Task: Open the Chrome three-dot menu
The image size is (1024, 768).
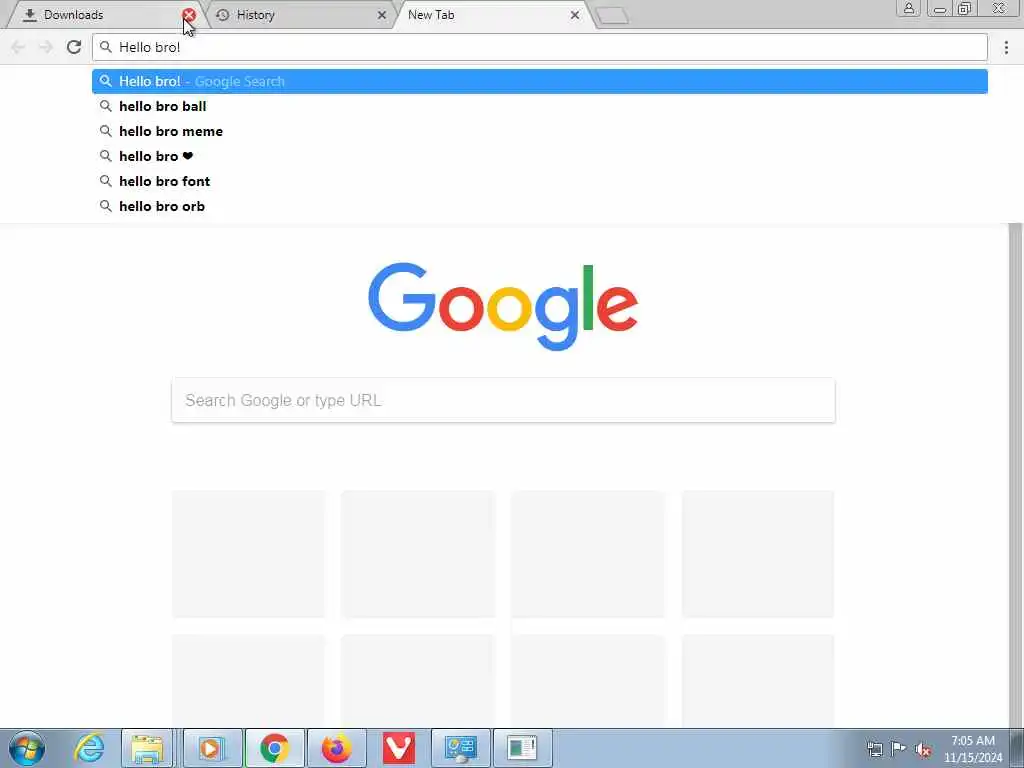Action: [x=1006, y=47]
